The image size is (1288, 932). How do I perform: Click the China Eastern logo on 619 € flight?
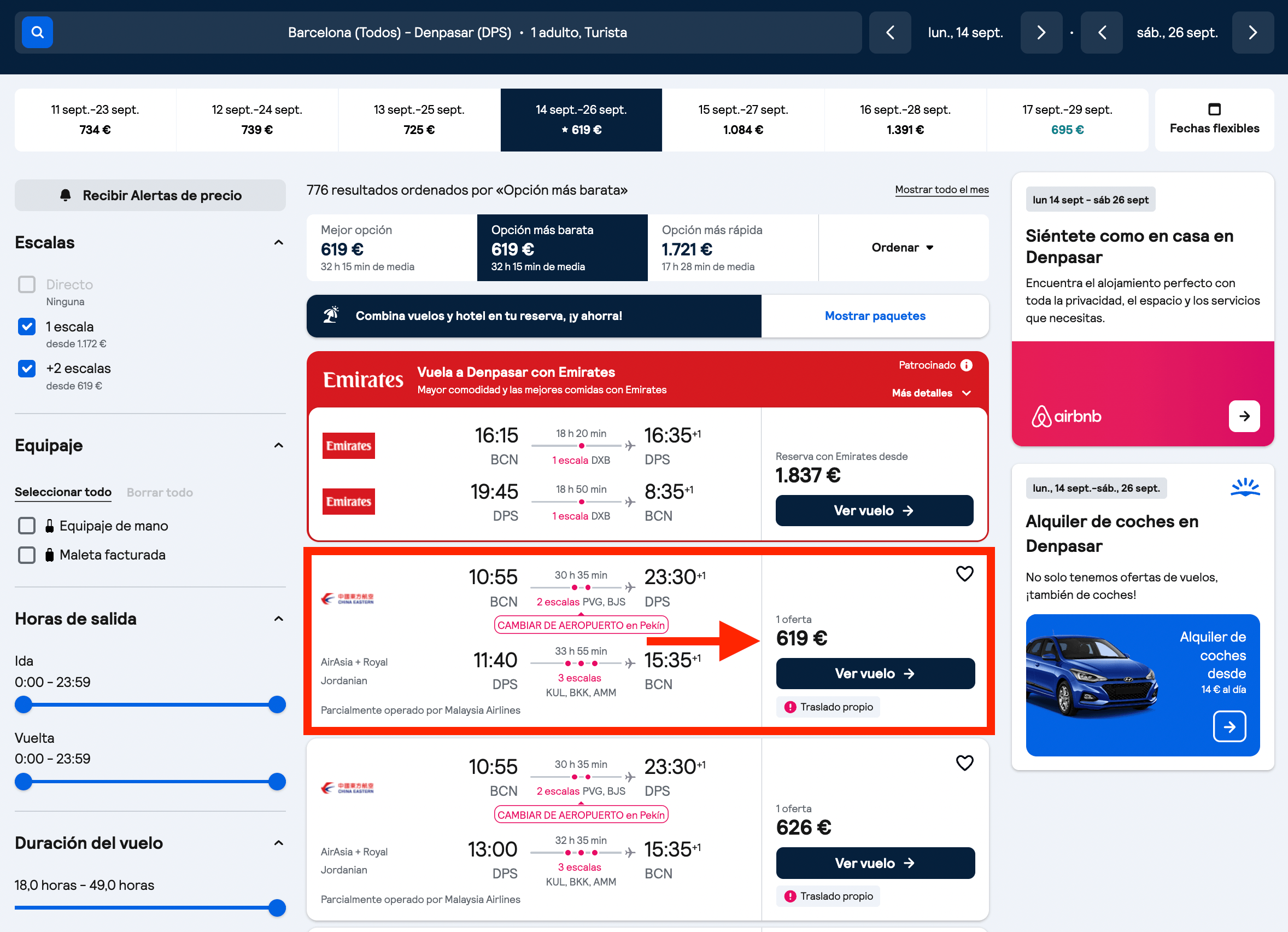click(x=347, y=598)
